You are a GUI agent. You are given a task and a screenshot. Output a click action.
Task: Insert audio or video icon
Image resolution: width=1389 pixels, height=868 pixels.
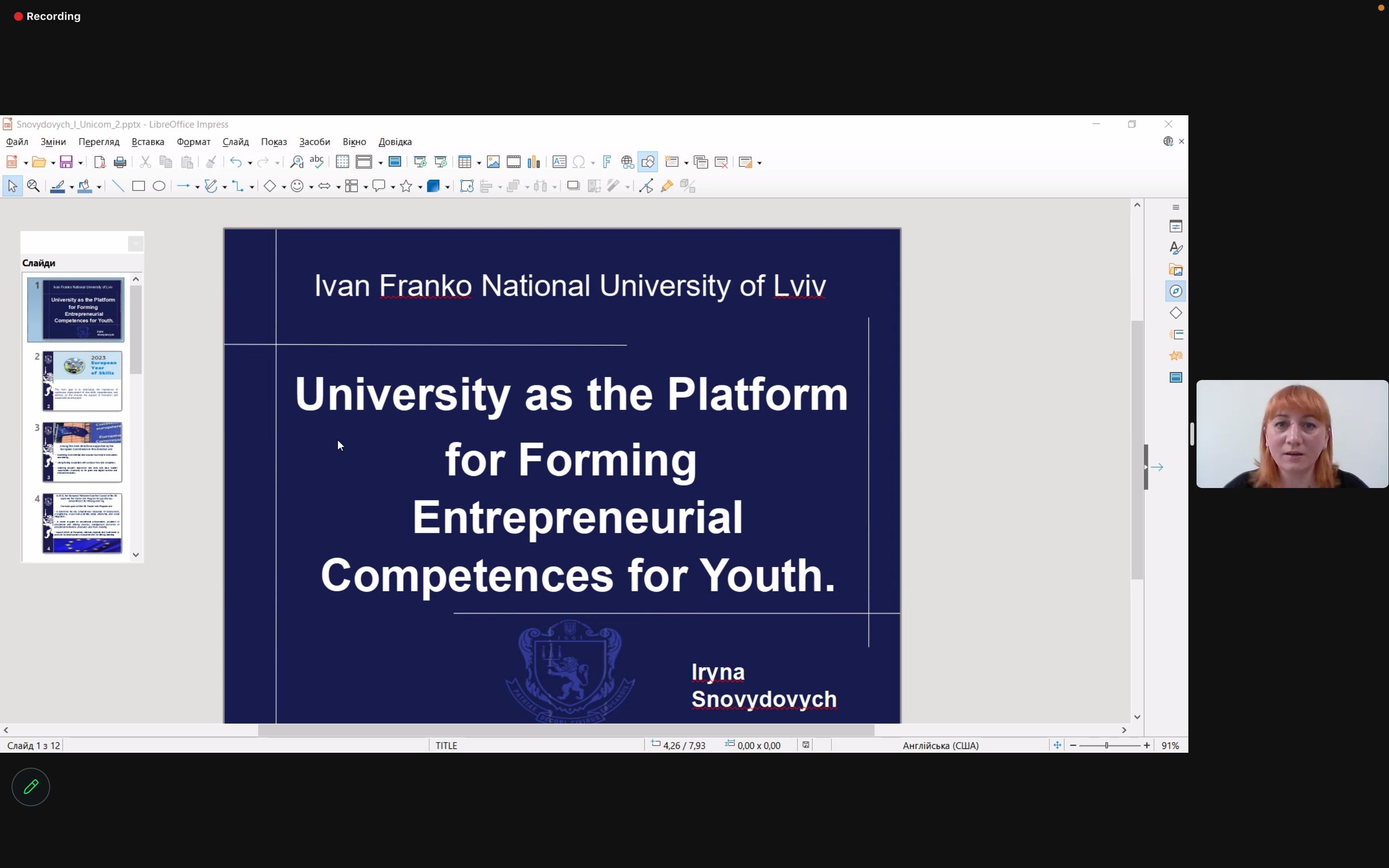tap(514, 163)
